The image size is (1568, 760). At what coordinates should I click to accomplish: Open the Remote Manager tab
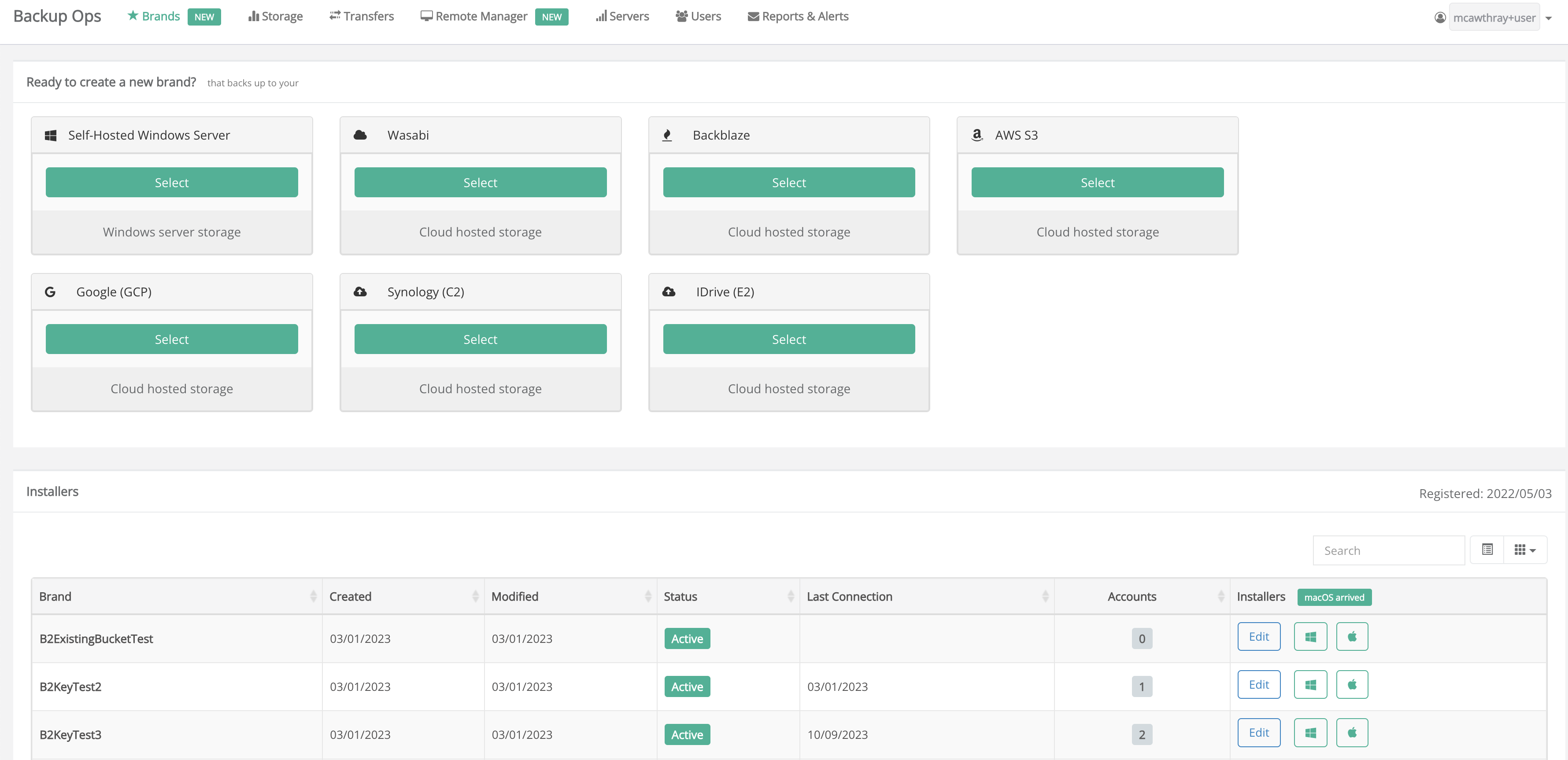(x=473, y=16)
